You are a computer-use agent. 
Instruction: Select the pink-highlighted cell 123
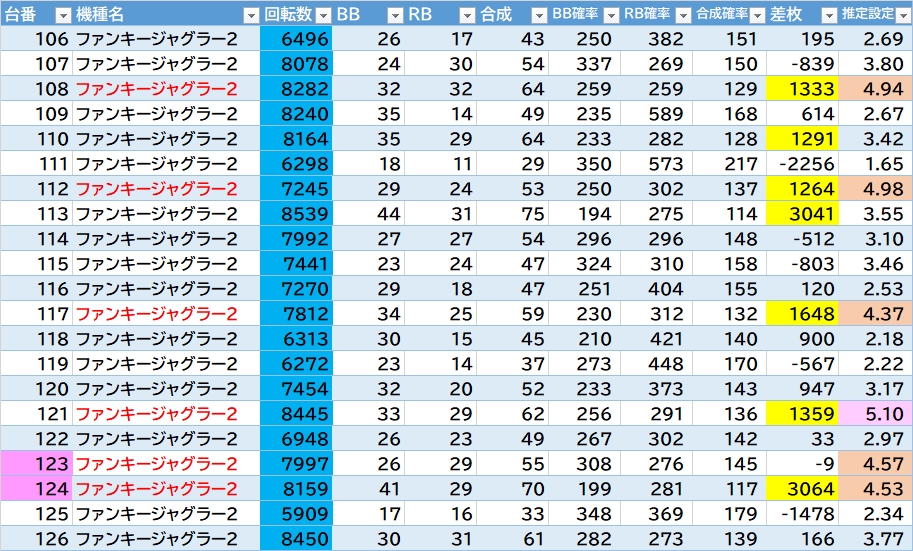tap(36, 464)
